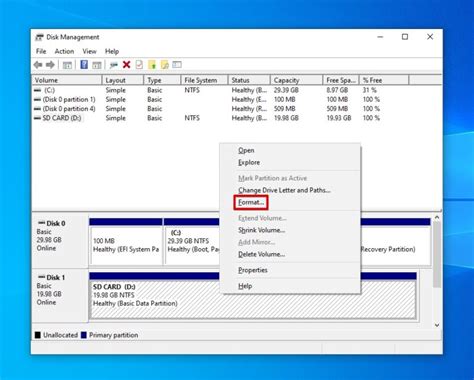Viewport: 474px width, 380px height.
Task: Choose Delete Volume... option
Action: [x=261, y=254]
